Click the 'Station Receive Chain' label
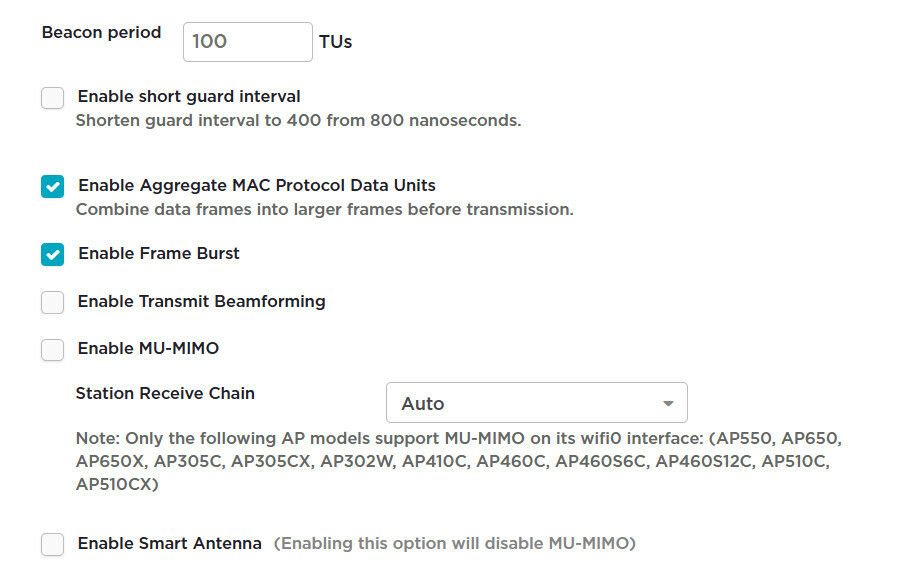The height and width of the screenshot is (582, 902). (165, 393)
